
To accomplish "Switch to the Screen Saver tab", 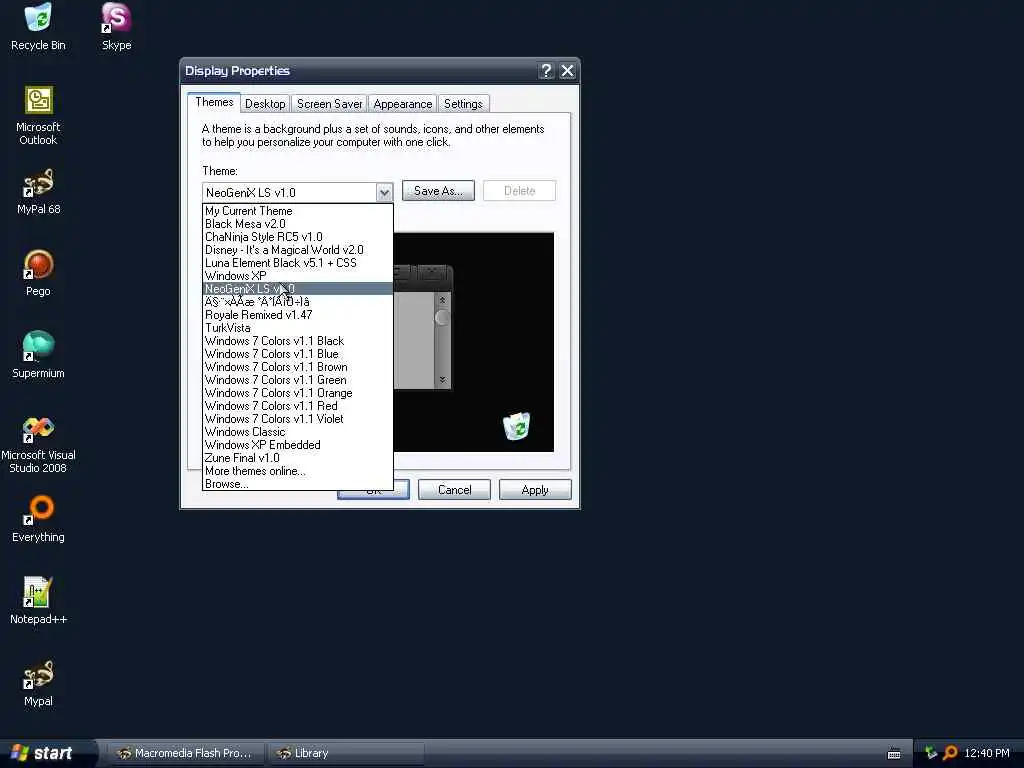I will pos(329,104).
